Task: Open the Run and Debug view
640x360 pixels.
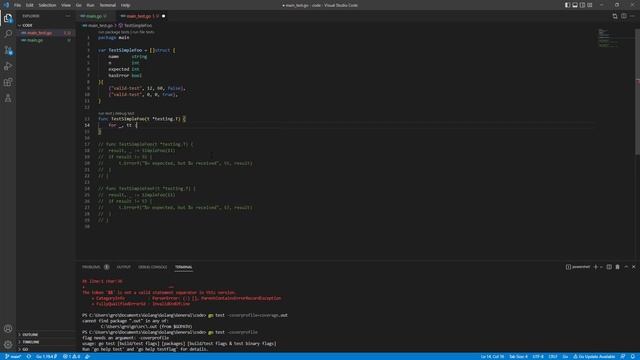Action: point(8,66)
